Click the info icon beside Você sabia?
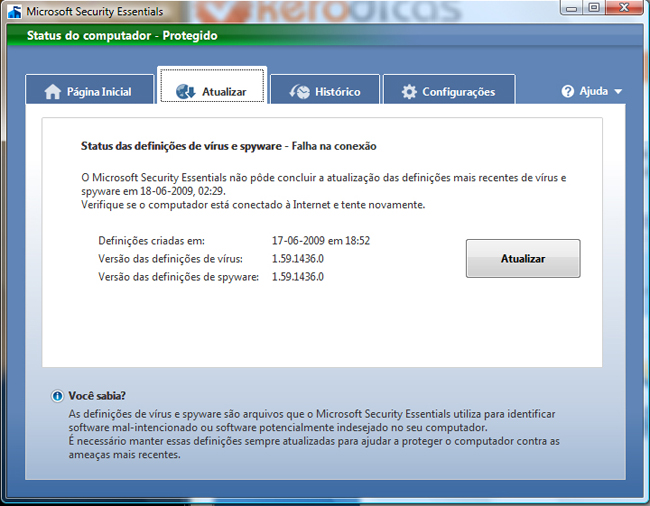 57,396
